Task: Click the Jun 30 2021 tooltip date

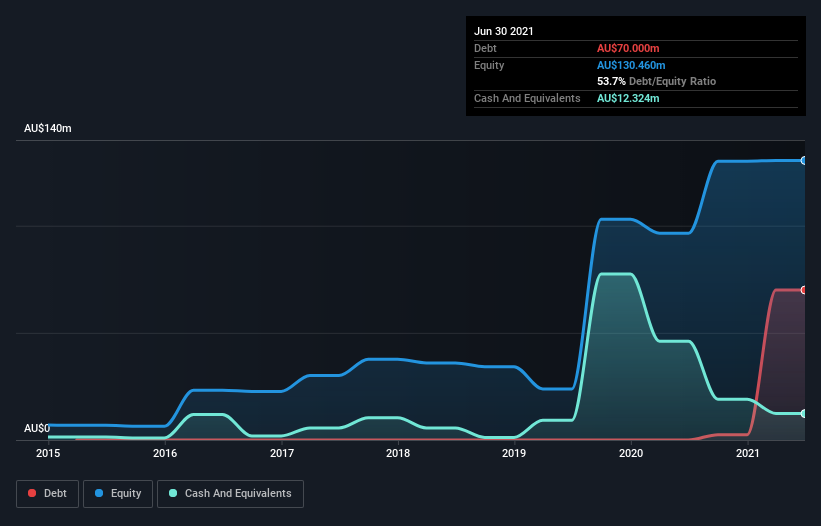Action: tap(504, 31)
